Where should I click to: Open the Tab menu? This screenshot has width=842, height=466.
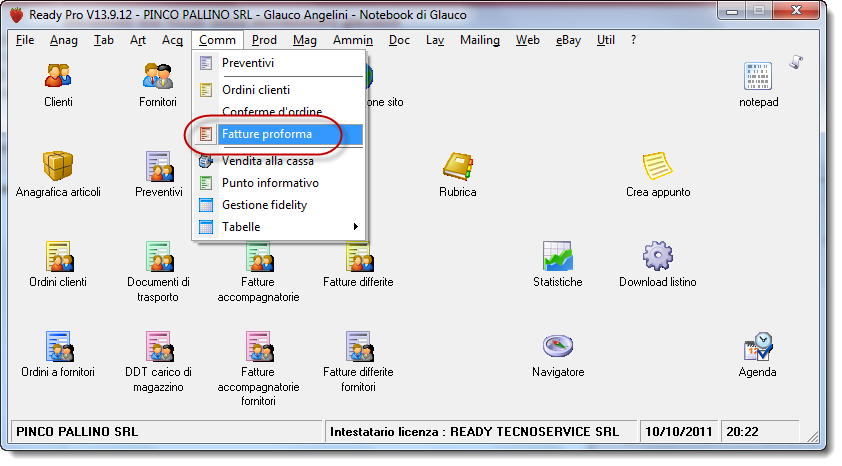[104, 40]
